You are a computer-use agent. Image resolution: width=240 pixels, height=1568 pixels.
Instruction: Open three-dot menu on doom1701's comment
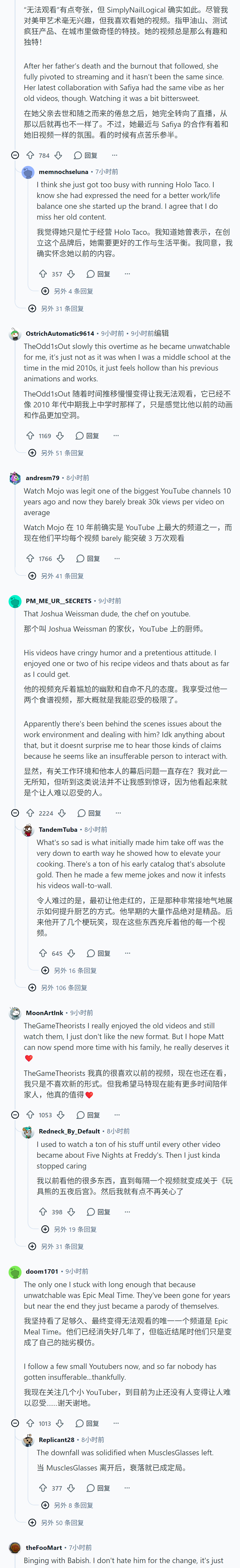tap(116, 1423)
